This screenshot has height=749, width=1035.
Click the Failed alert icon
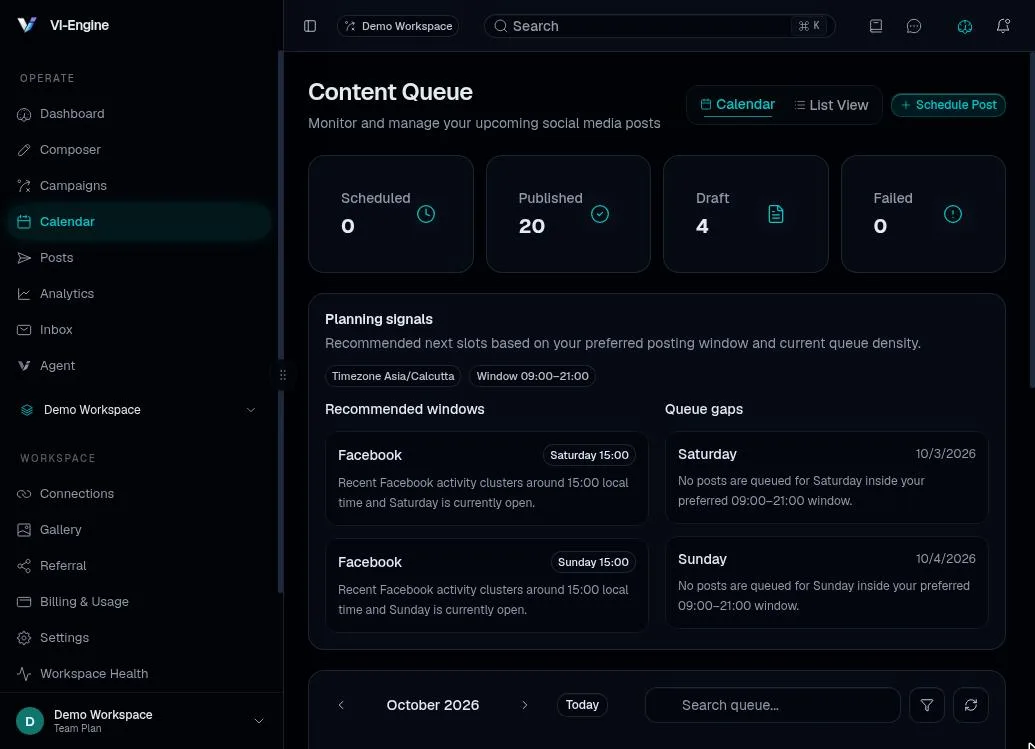tap(952, 214)
